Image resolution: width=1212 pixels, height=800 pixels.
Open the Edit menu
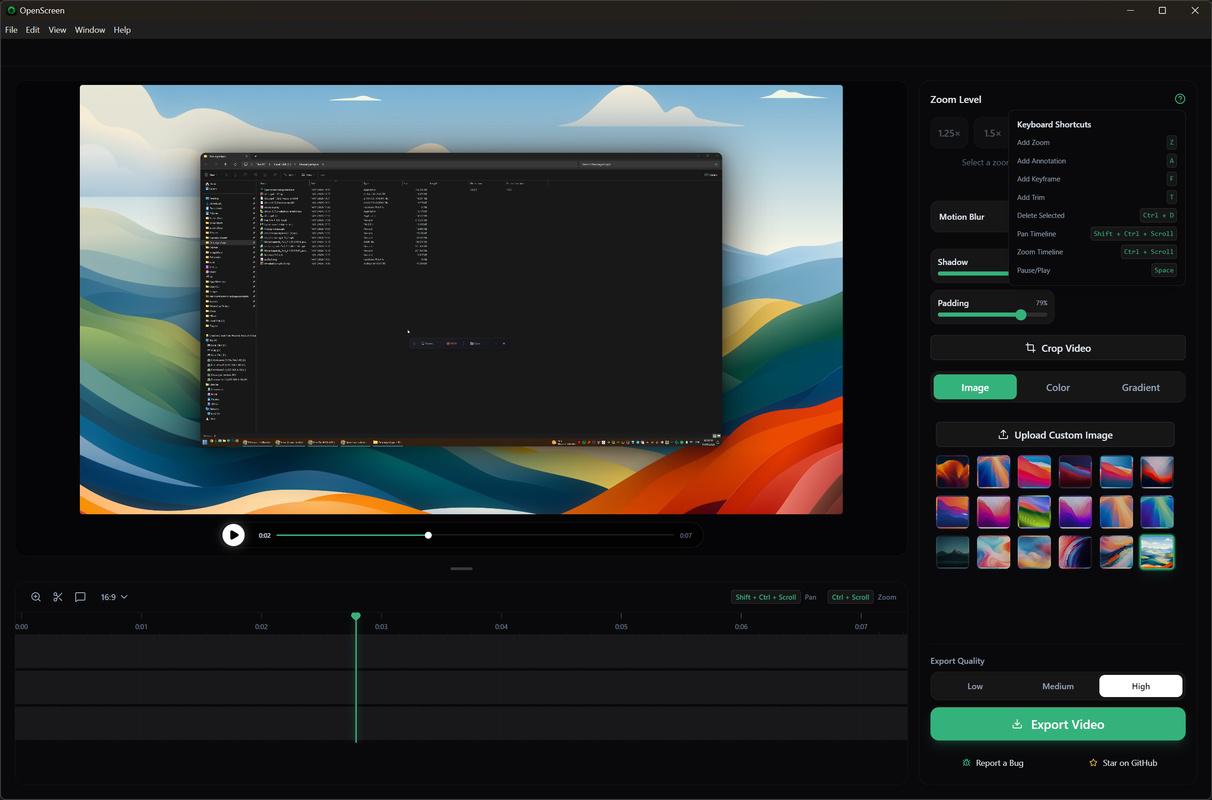click(32, 29)
